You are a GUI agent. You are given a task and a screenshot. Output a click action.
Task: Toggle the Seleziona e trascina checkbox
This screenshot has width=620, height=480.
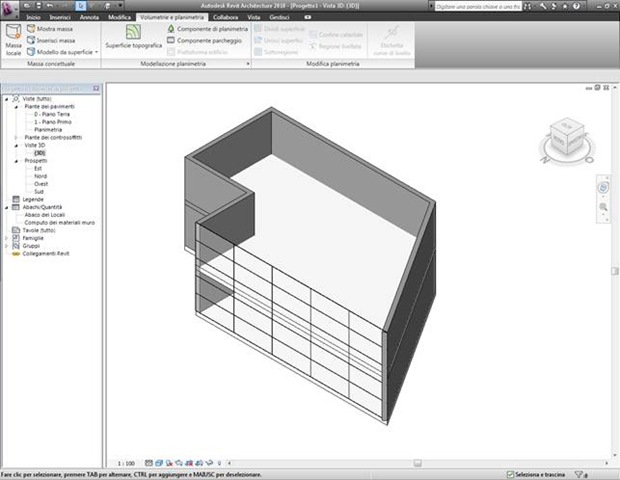click(x=510, y=474)
